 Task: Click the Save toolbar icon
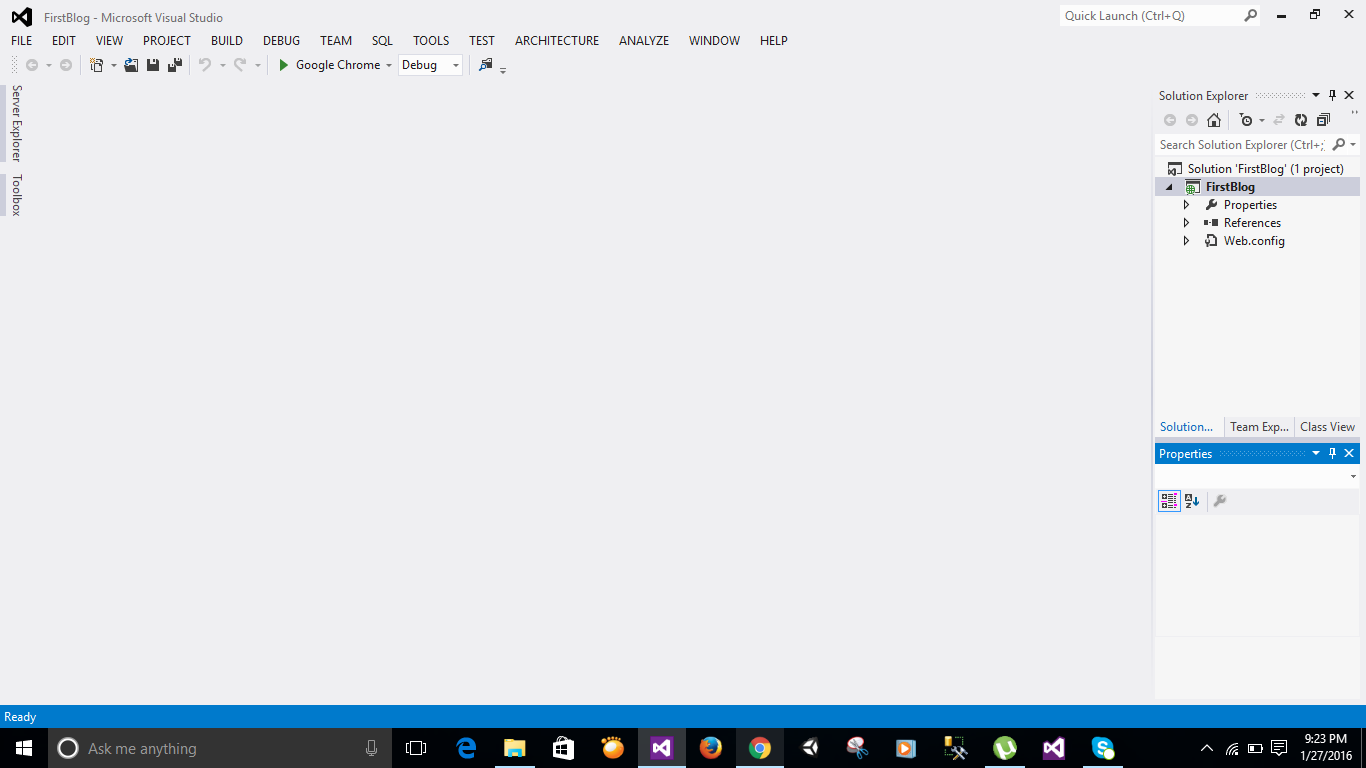click(153, 65)
